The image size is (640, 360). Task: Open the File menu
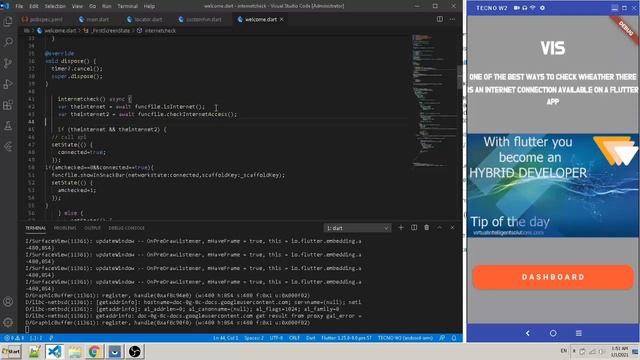pyautogui.click(x=19, y=6)
